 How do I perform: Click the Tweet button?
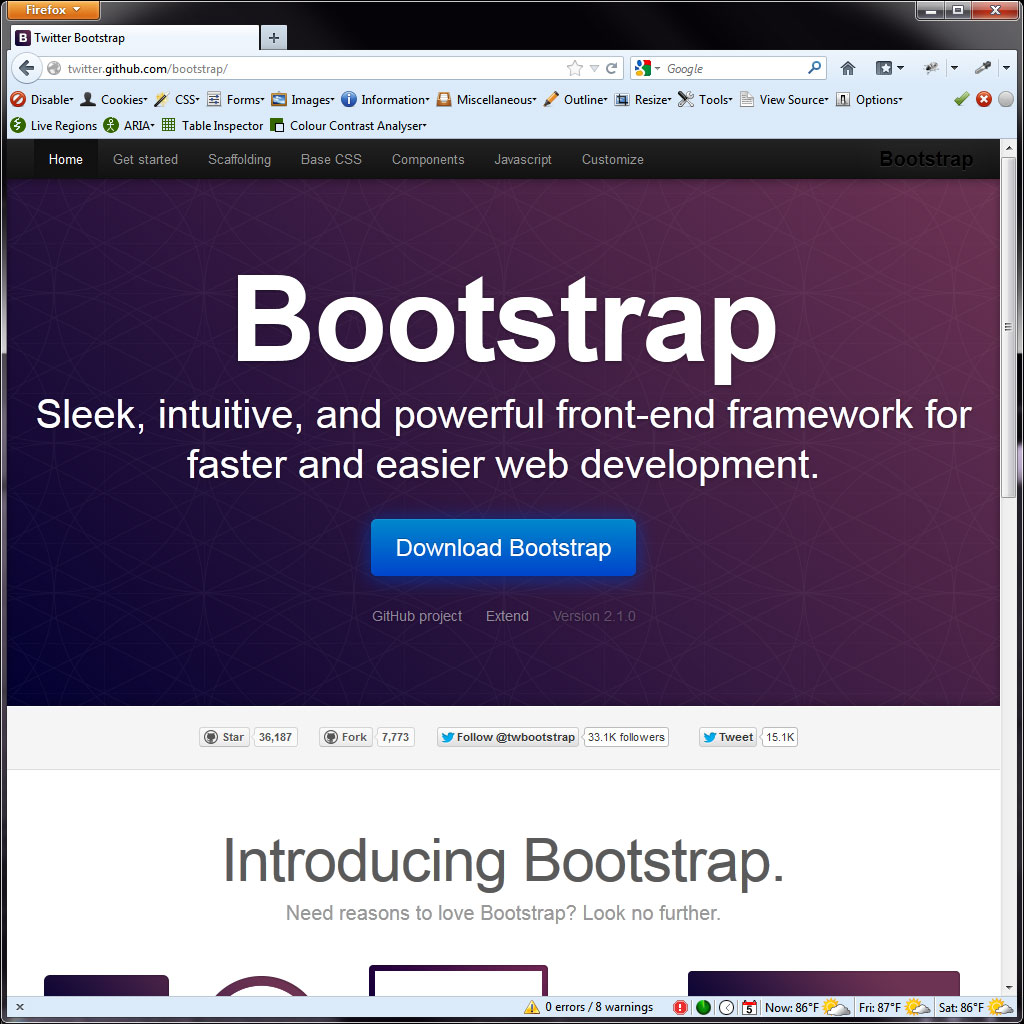[x=728, y=737]
